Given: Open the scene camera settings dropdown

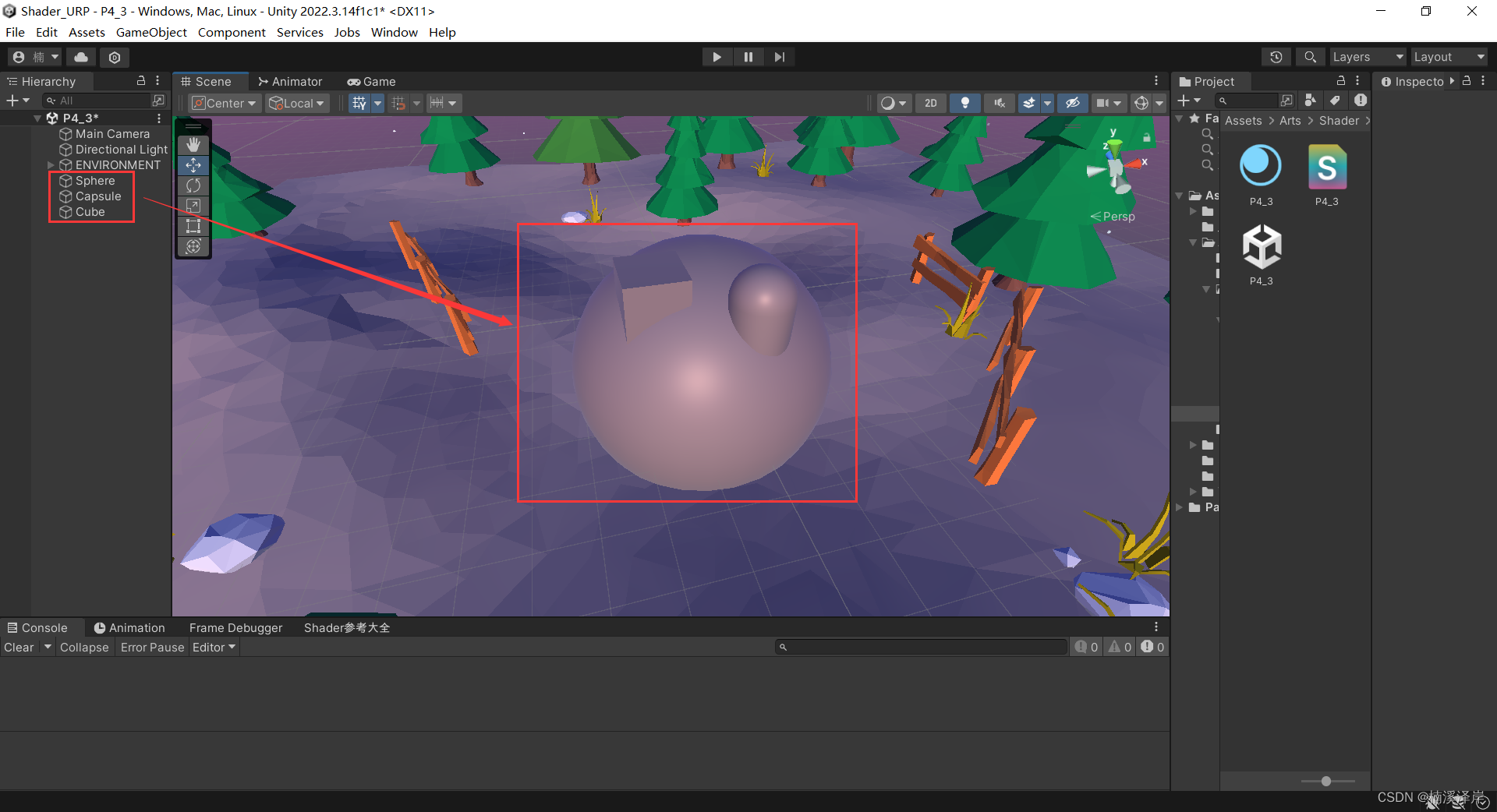Looking at the screenshot, I should tap(1109, 103).
